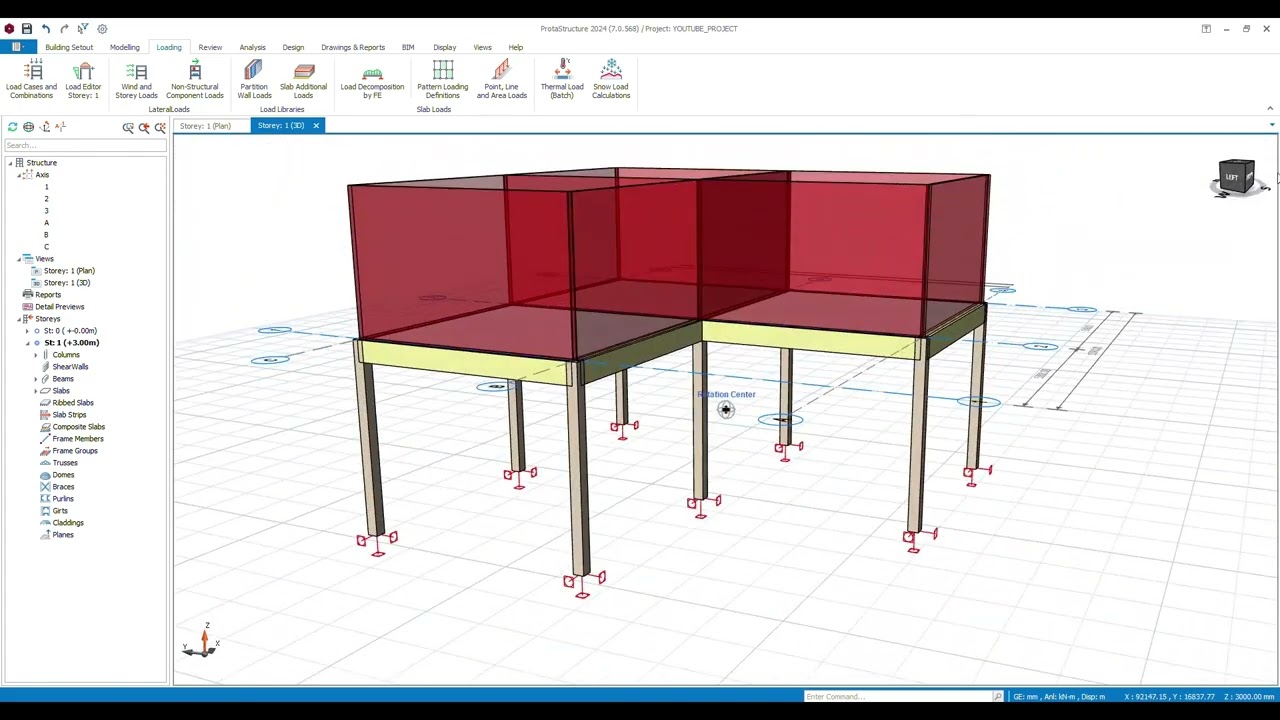Open Thermal Load (Batch) tool
Viewport: 1280px width, 720px height.
tap(562, 80)
